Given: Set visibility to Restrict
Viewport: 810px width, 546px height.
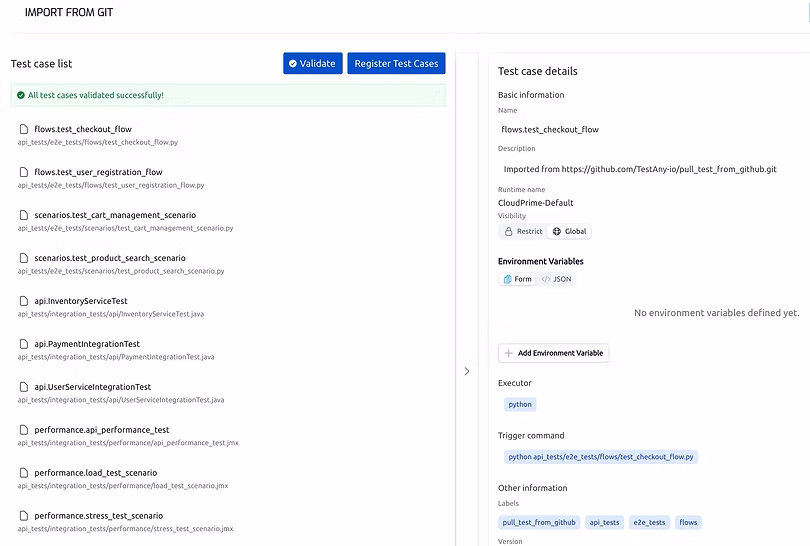Looking at the screenshot, I should tap(523, 231).
